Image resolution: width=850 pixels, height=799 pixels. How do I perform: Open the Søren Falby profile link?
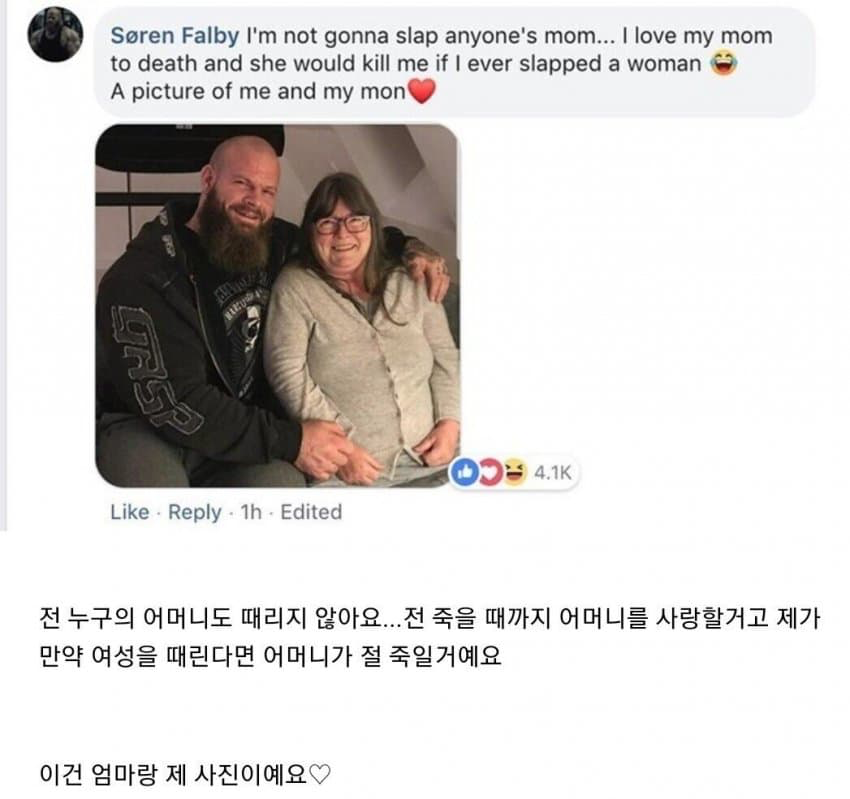pos(175,36)
